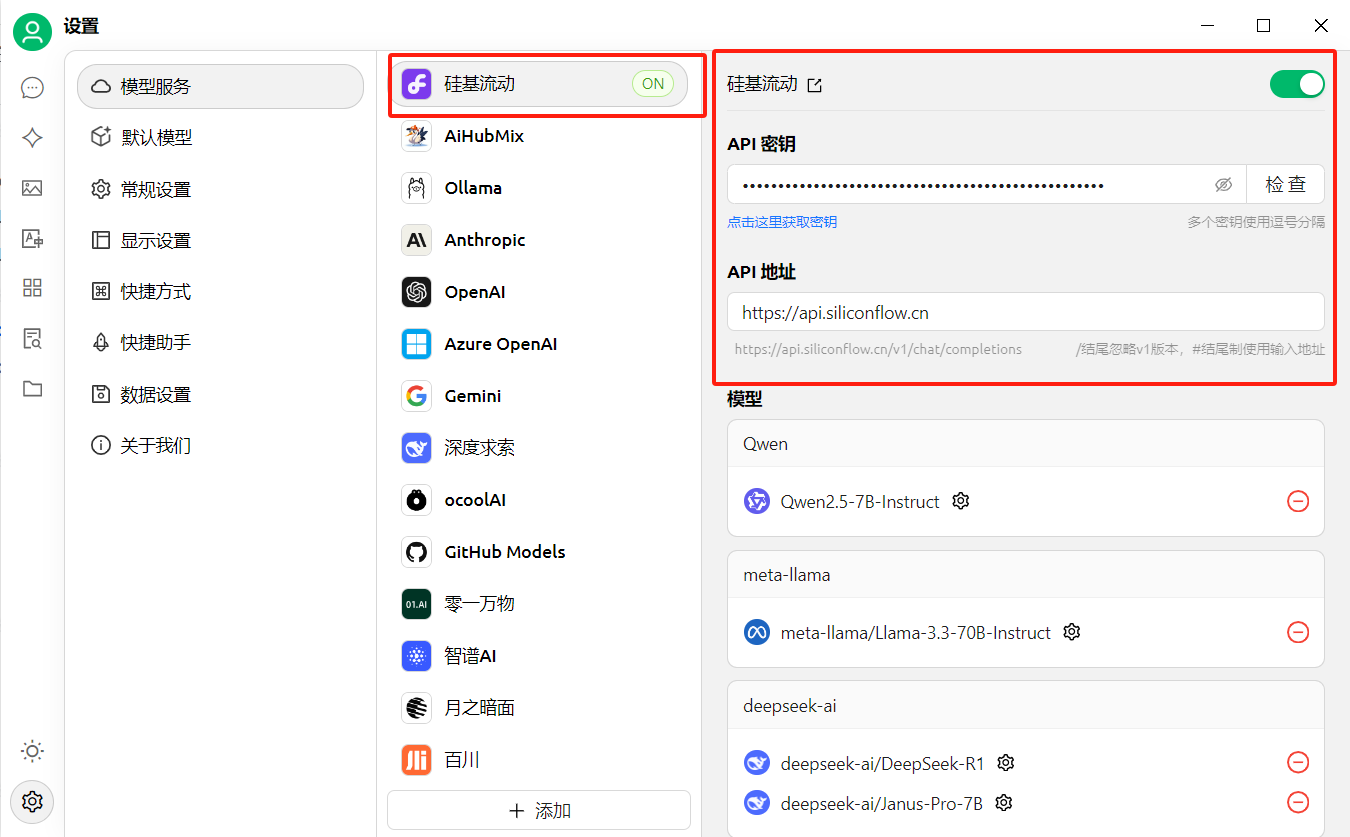Toggle the light/dark theme sun icon
The height and width of the screenshot is (837, 1350).
point(32,751)
